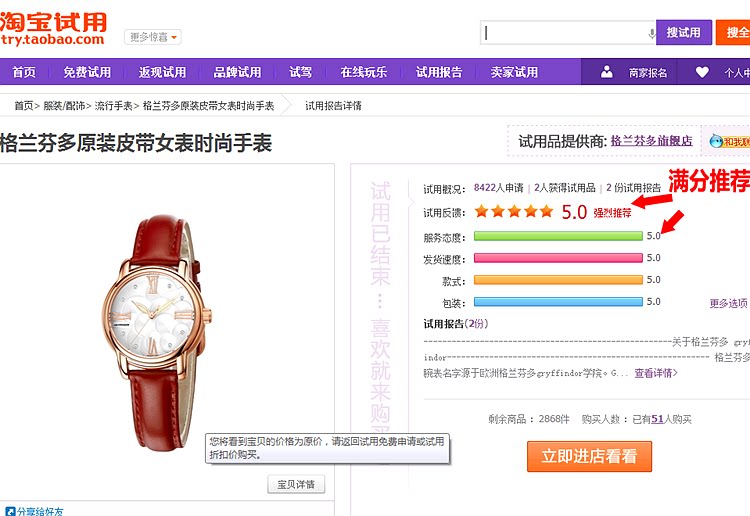
Task: Click the green 服务态度 rating bar
Action: click(558, 236)
